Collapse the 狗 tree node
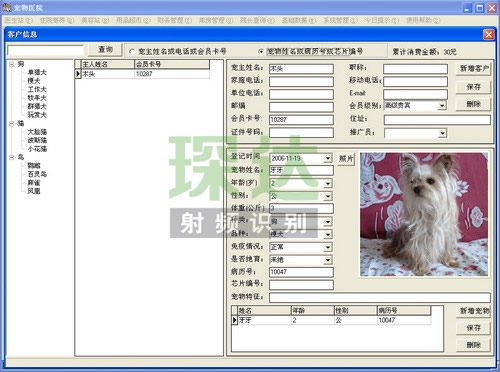Image resolution: width=500 pixels, height=372 pixels. click(x=12, y=64)
